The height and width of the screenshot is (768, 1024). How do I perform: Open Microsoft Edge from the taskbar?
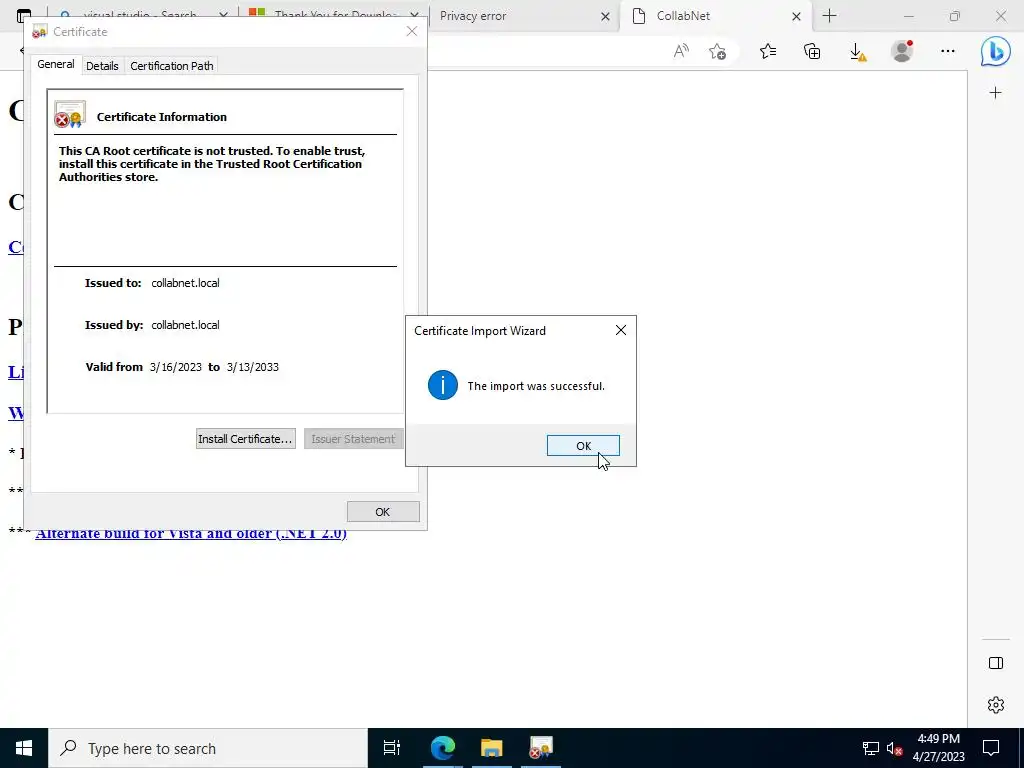click(x=442, y=748)
